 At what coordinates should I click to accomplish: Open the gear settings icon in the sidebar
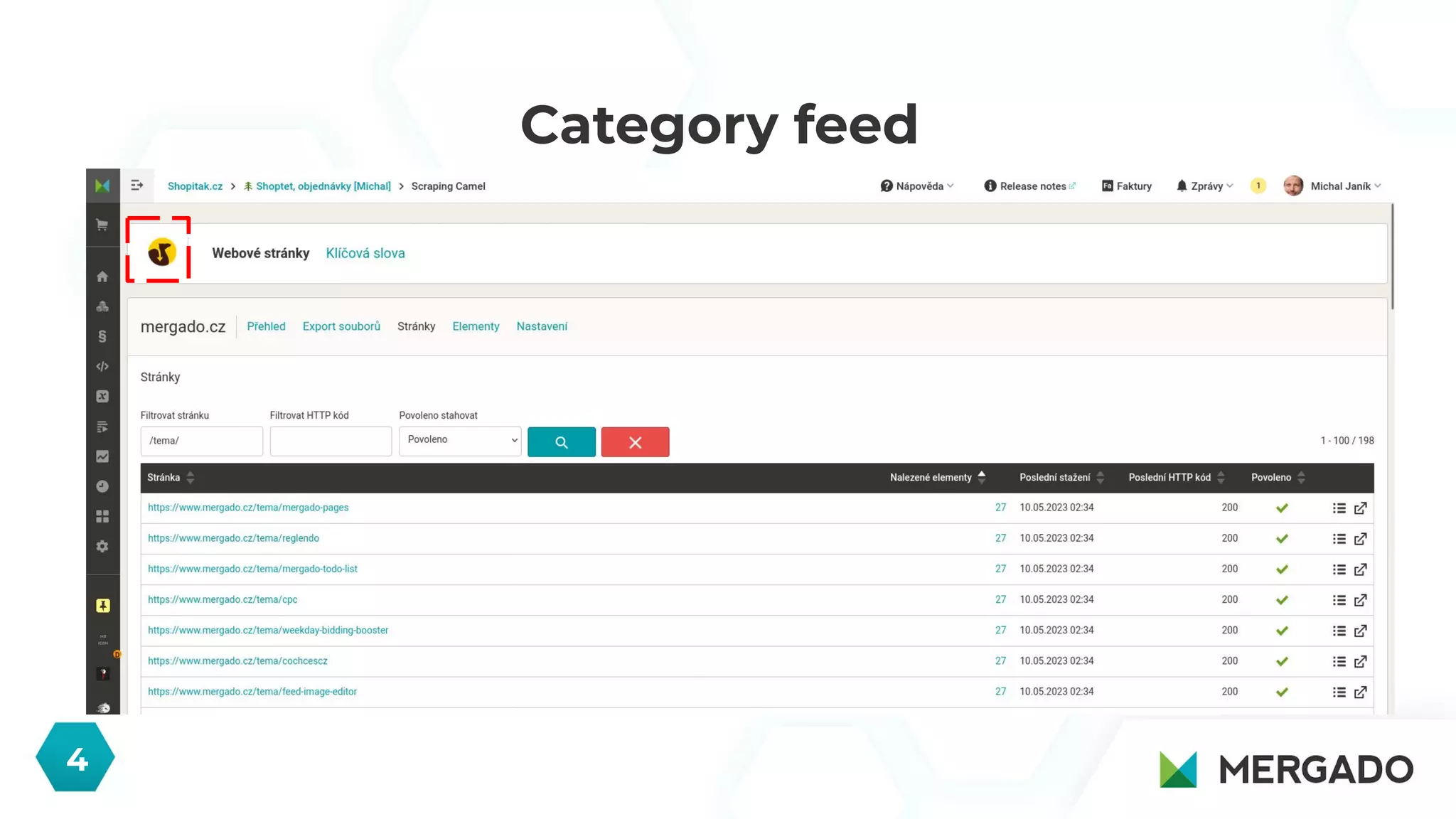point(102,546)
